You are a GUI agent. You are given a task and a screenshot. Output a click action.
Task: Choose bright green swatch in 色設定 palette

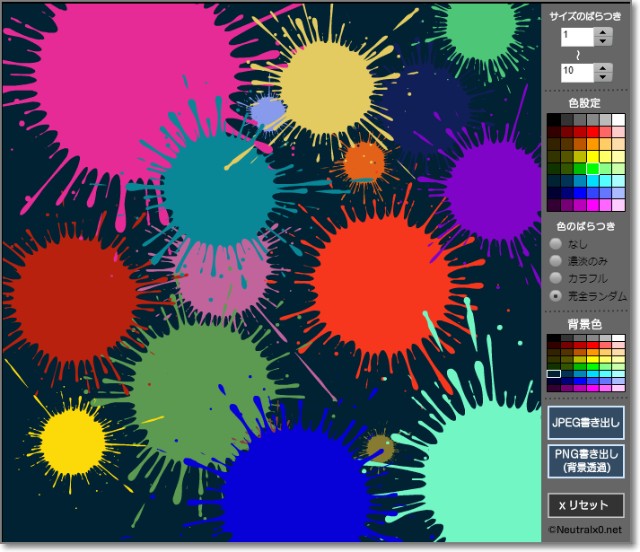pos(593,168)
